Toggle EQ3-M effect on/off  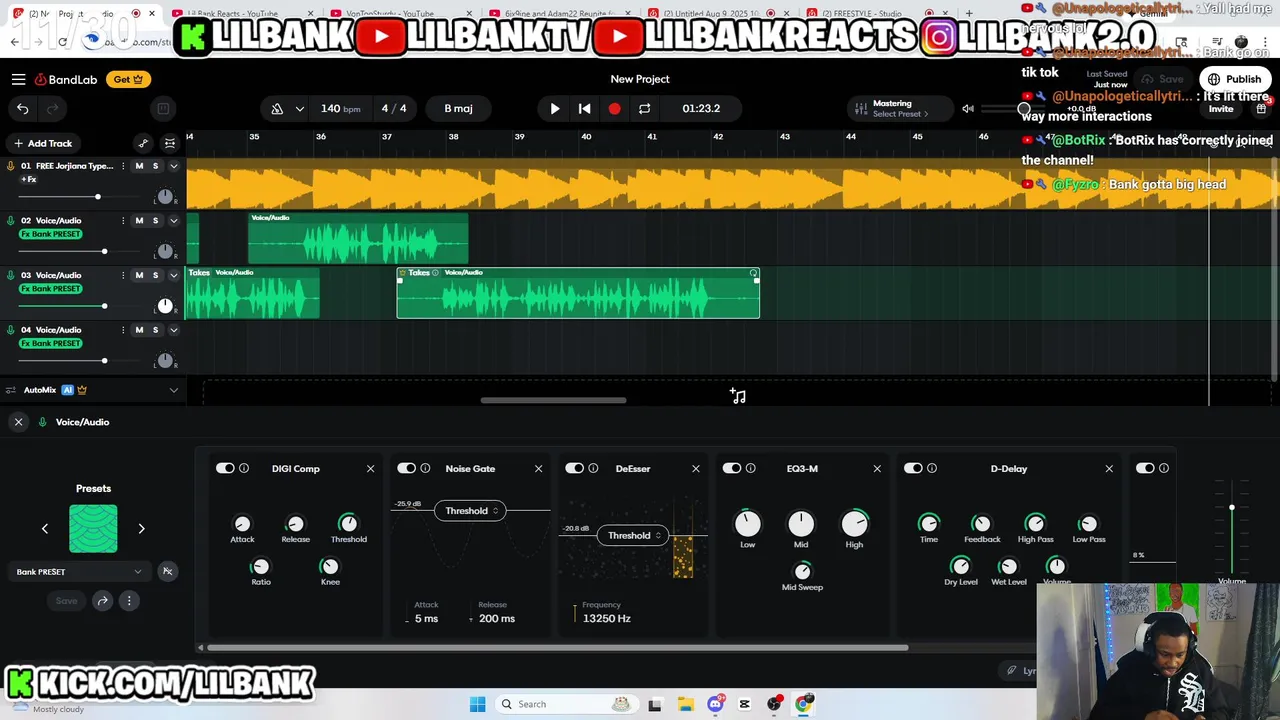[x=732, y=468]
